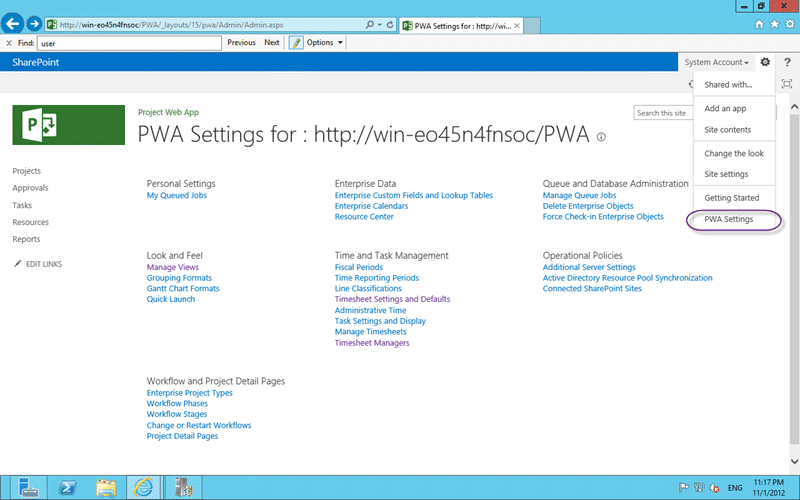The image size is (800, 500).
Task: Select Shared with... menu item
Action: pyautogui.click(x=728, y=85)
